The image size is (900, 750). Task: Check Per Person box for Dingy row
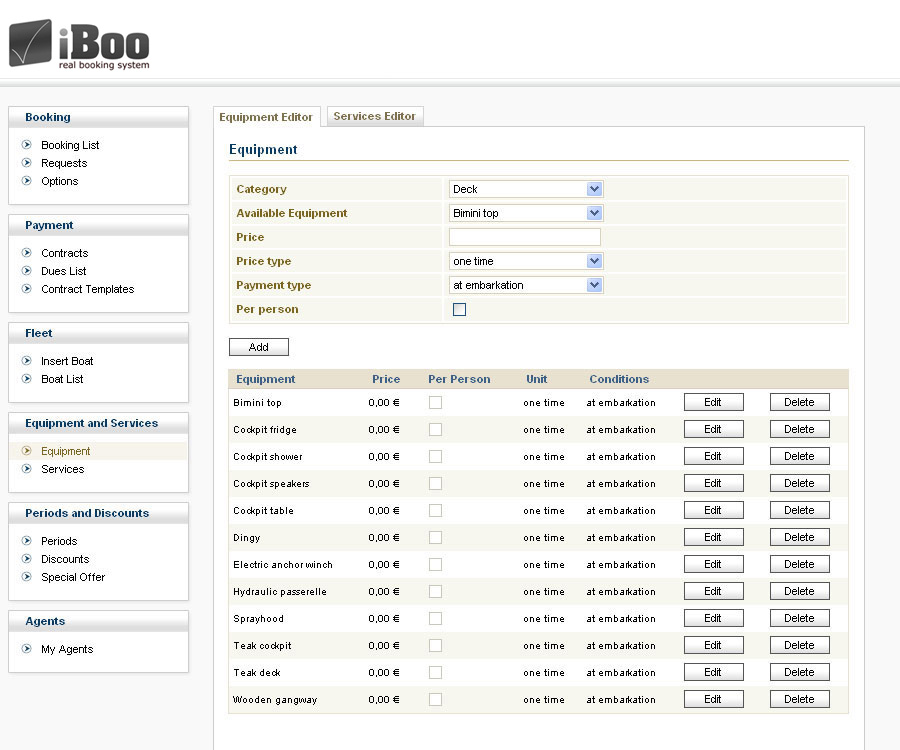[x=435, y=538]
